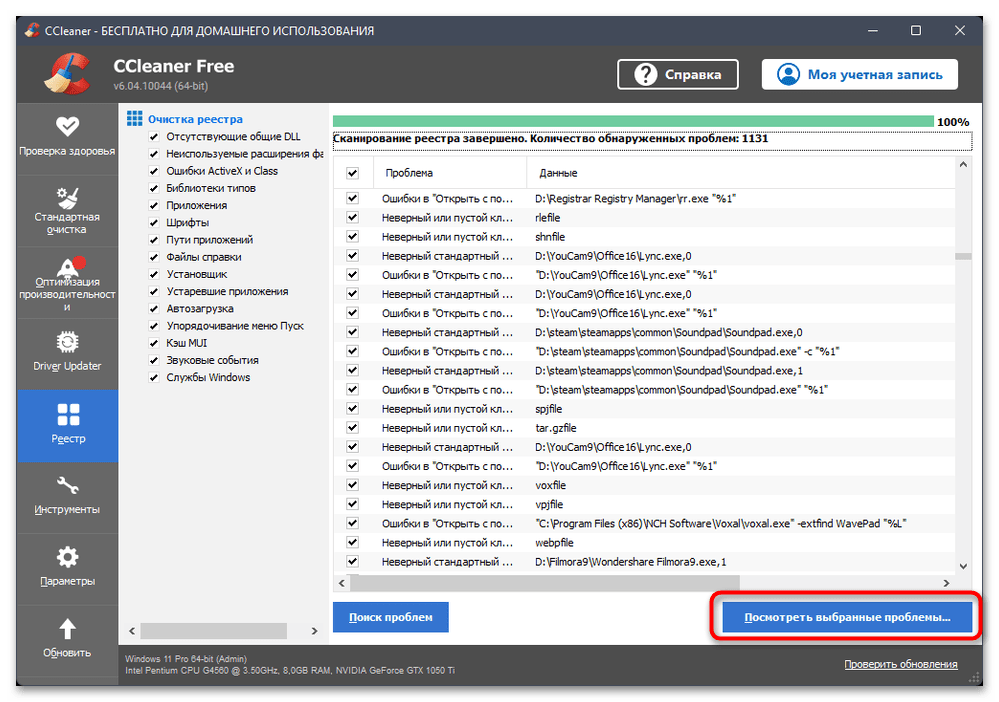The width and height of the screenshot is (999, 702).
Task: Follow Проверить обновления link
Action: coord(900,664)
